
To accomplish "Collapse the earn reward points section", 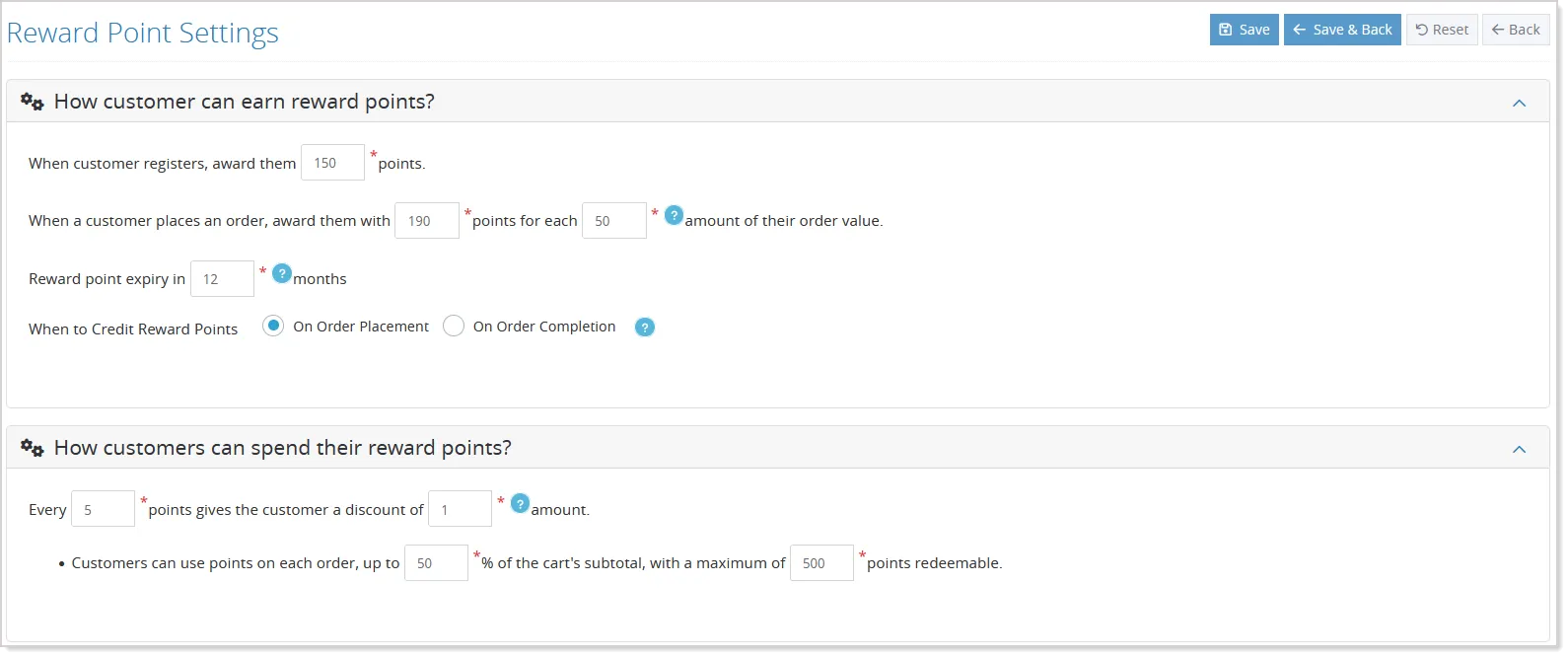I will (x=1520, y=103).
